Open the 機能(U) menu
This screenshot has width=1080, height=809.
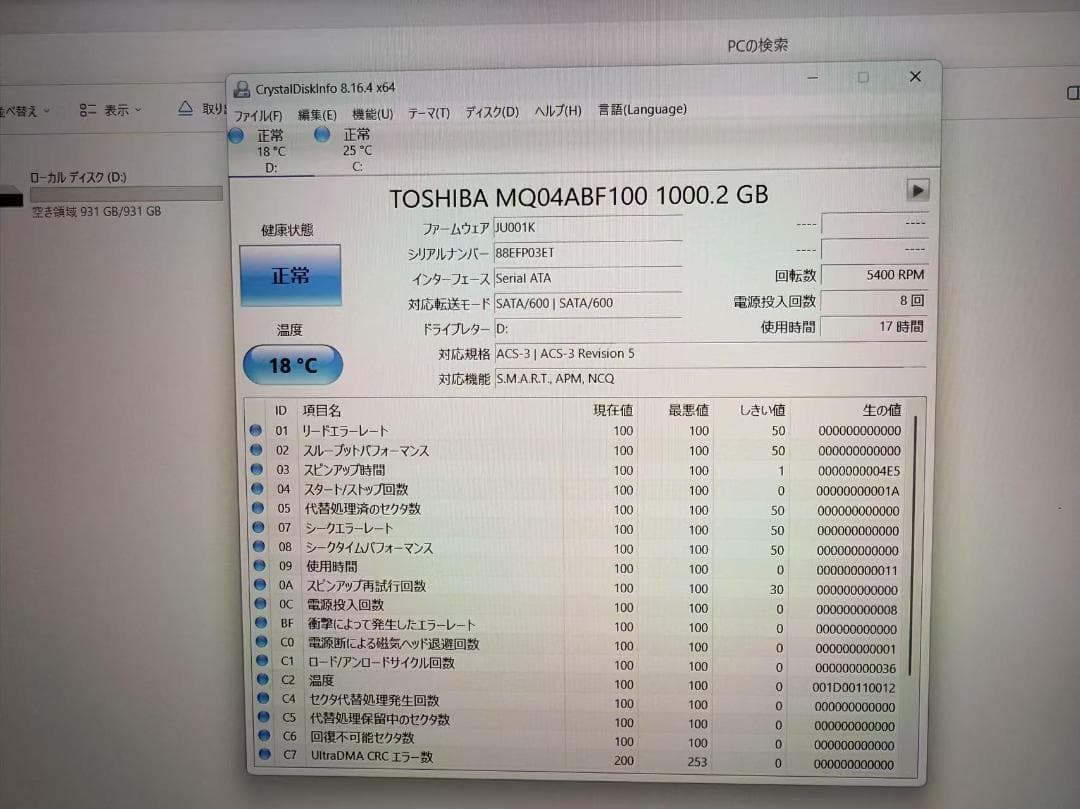pos(372,113)
